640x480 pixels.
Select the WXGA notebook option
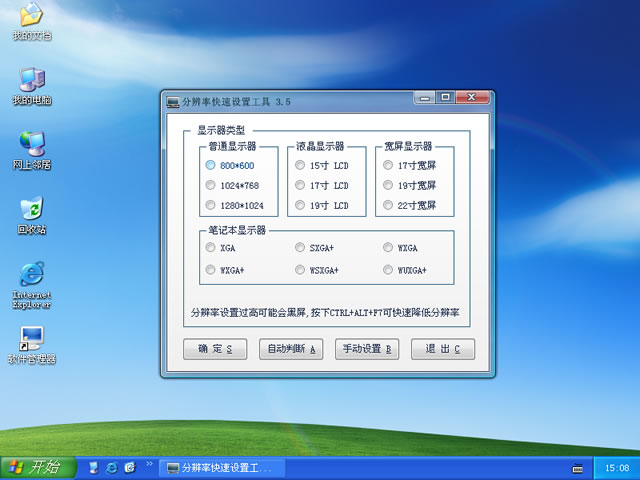[400, 248]
